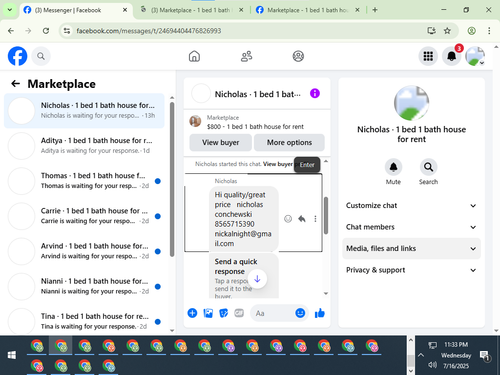Viewport: 500px width, 375px height.
Task: Expand the Chat members section
Action: point(411,227)
